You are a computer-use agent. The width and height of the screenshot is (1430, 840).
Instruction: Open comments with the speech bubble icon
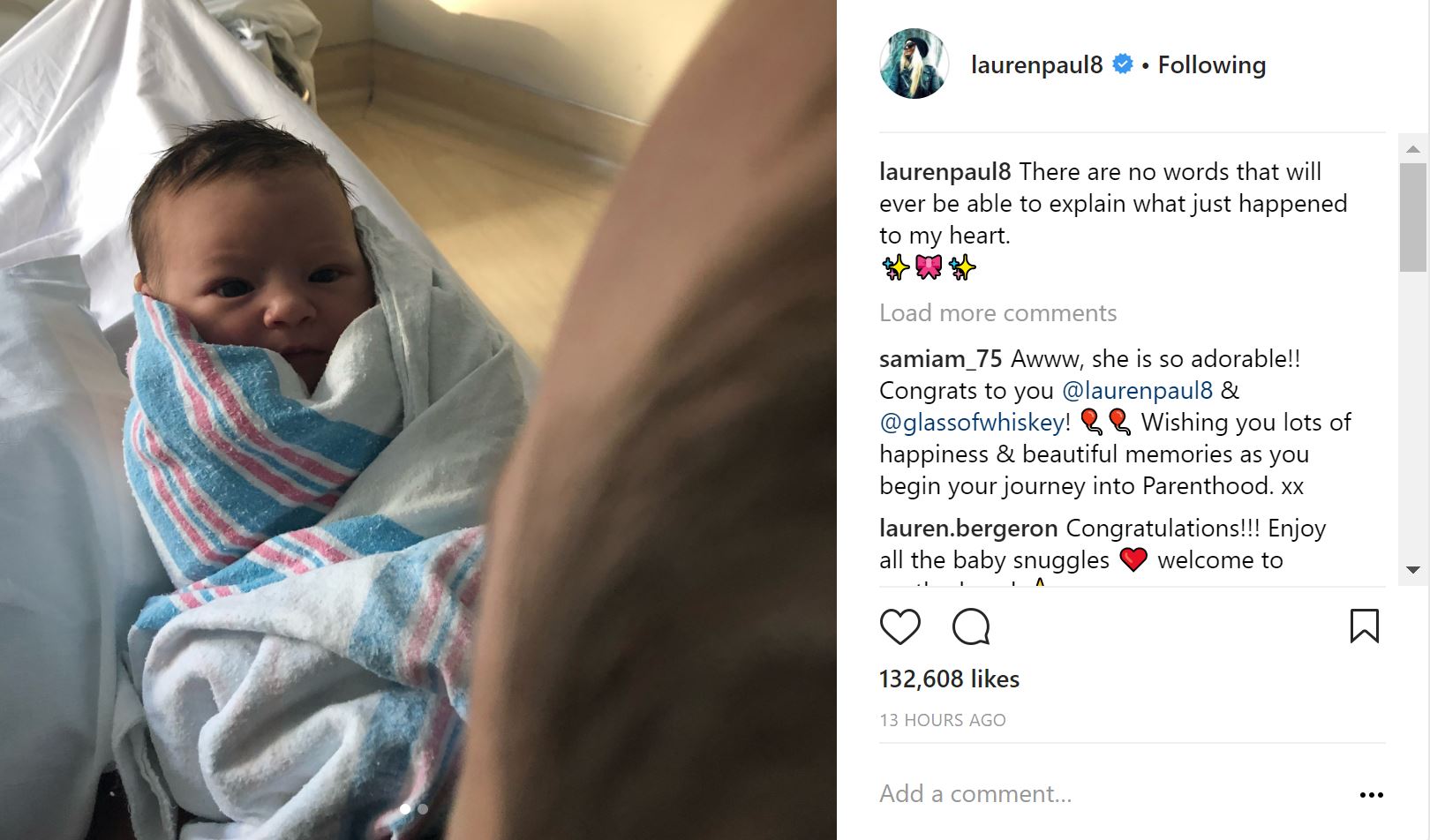coord(971,626)
